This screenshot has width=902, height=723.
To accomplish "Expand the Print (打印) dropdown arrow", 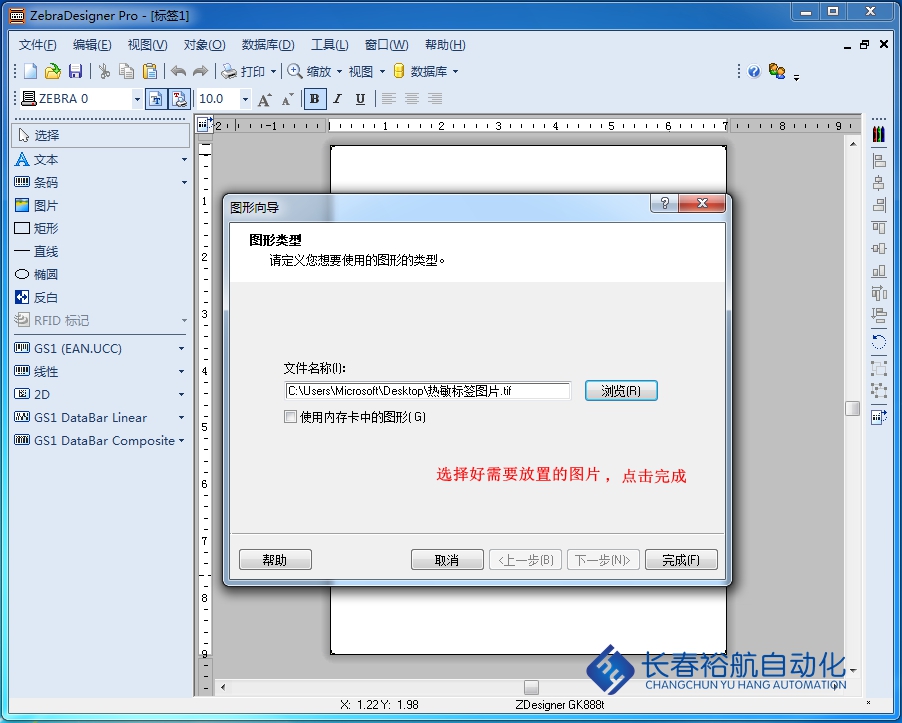I will pyautogui.click(x=273, y=71).
